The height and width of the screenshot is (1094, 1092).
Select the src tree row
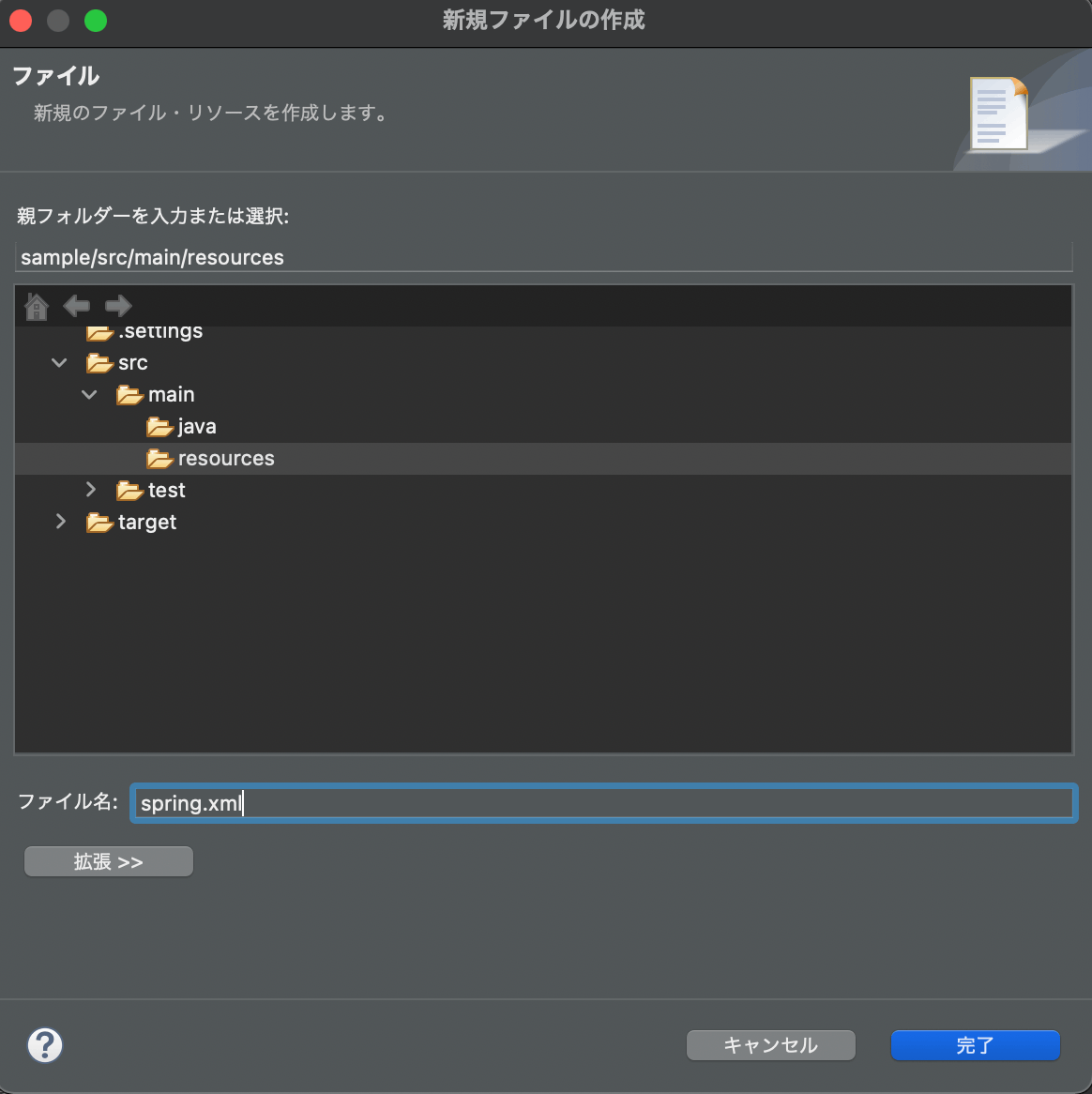[x=543, y=363]
